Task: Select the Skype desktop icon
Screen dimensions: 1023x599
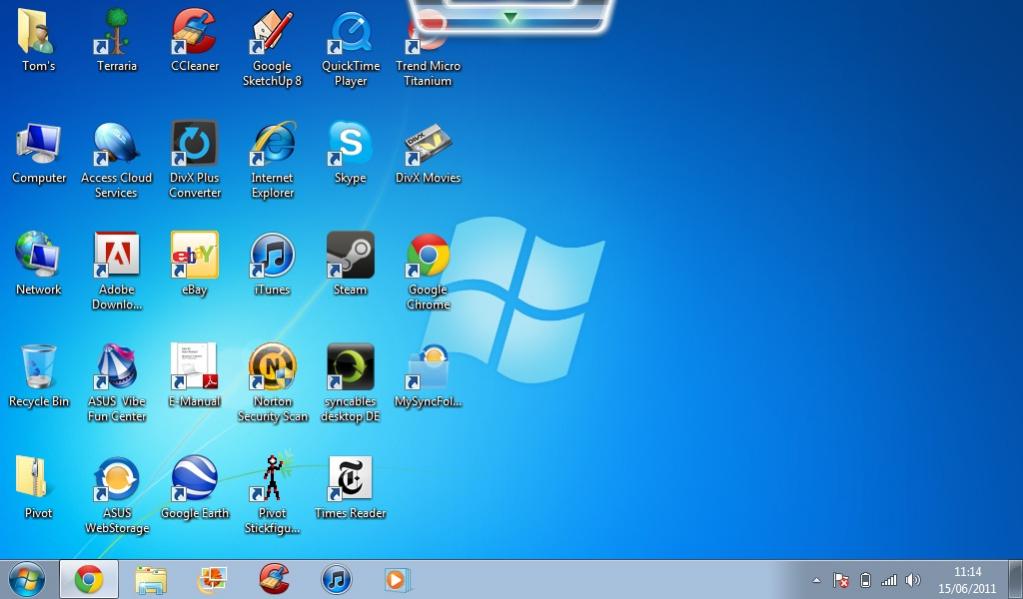Action: (350, 145)
